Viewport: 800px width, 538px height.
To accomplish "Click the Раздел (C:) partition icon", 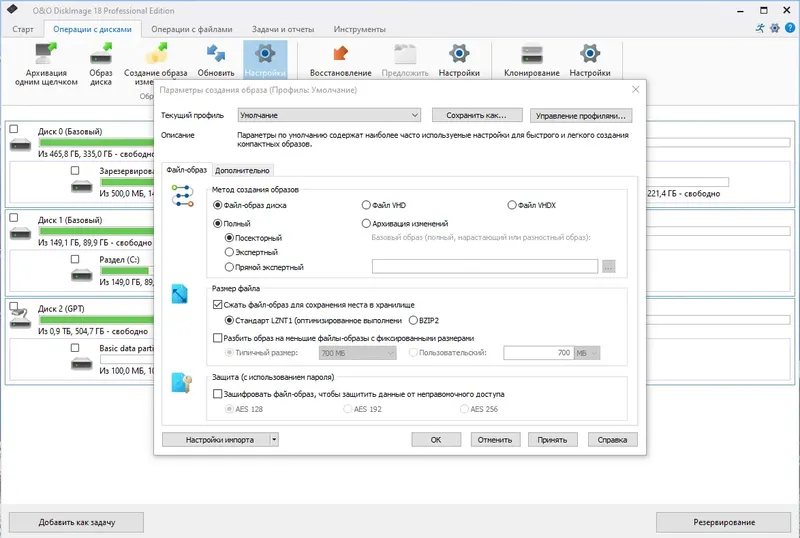I will pyautogui.click(x=82, y=276).
